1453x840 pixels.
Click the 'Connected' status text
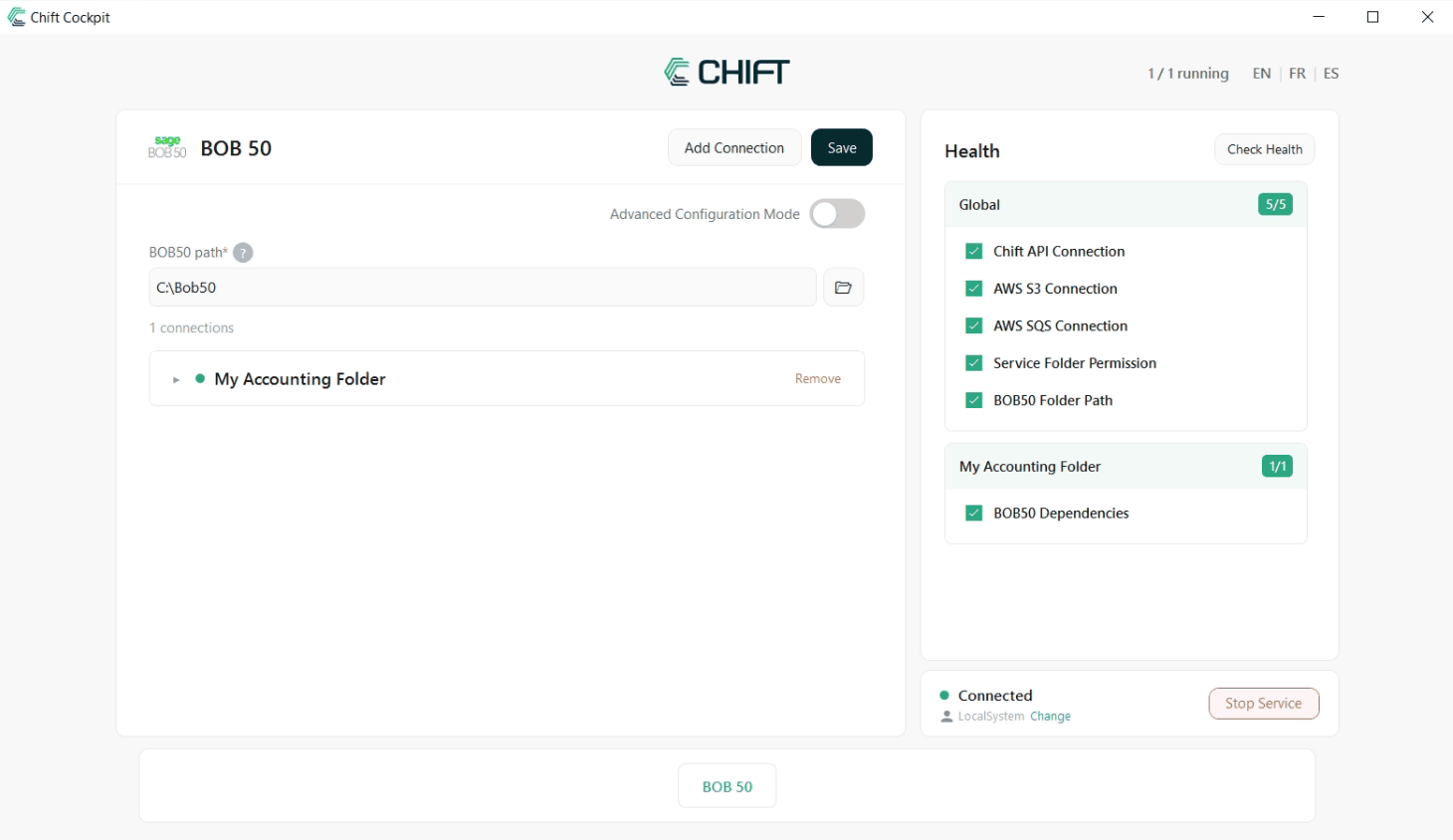pyautogui.click(x=995, y=696)
